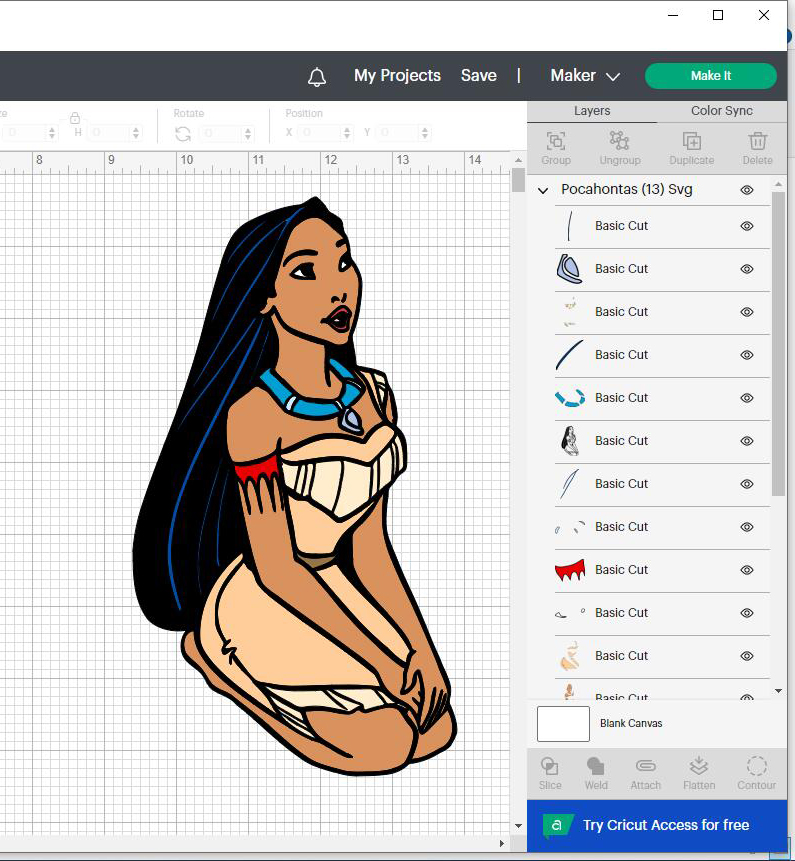Hide the turquoise necklace layer
The image size is (795, 861).
pyautogui.click(x=747, y=398)
